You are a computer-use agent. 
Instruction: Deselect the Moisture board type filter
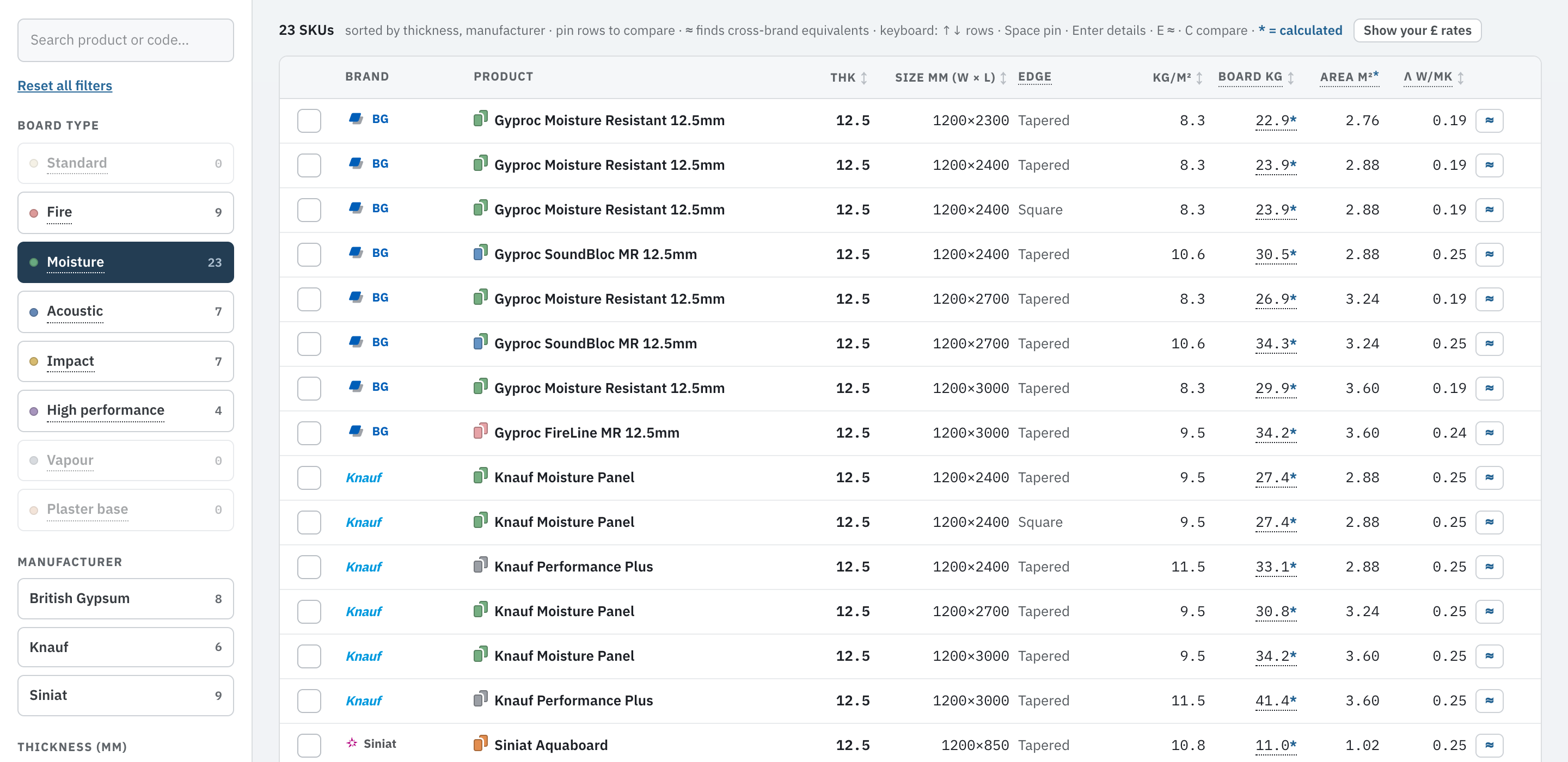pyautogui.click(x=125, y=262)
